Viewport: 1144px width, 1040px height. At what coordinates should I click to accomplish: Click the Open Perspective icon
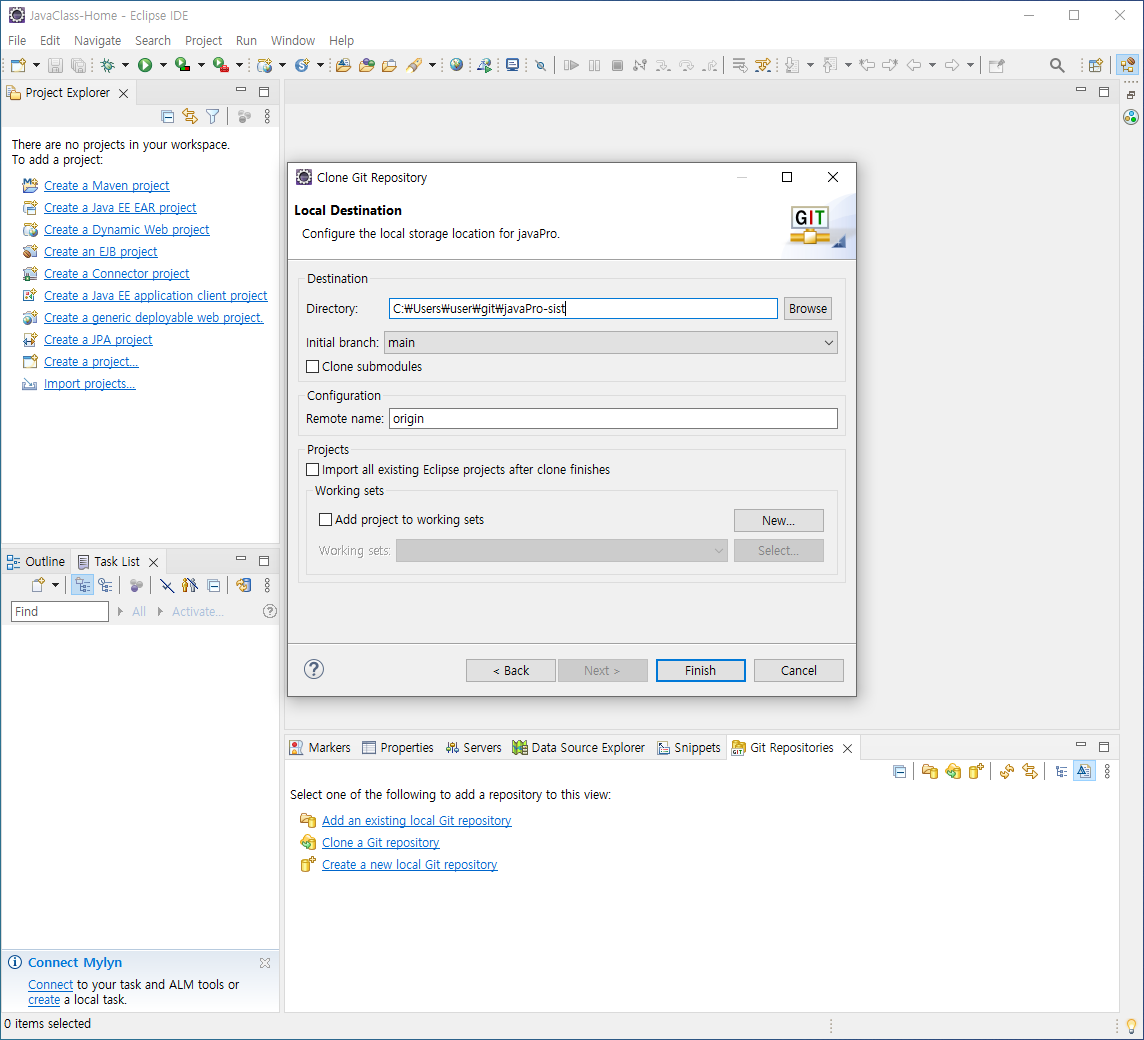(x=1095, y=65)
